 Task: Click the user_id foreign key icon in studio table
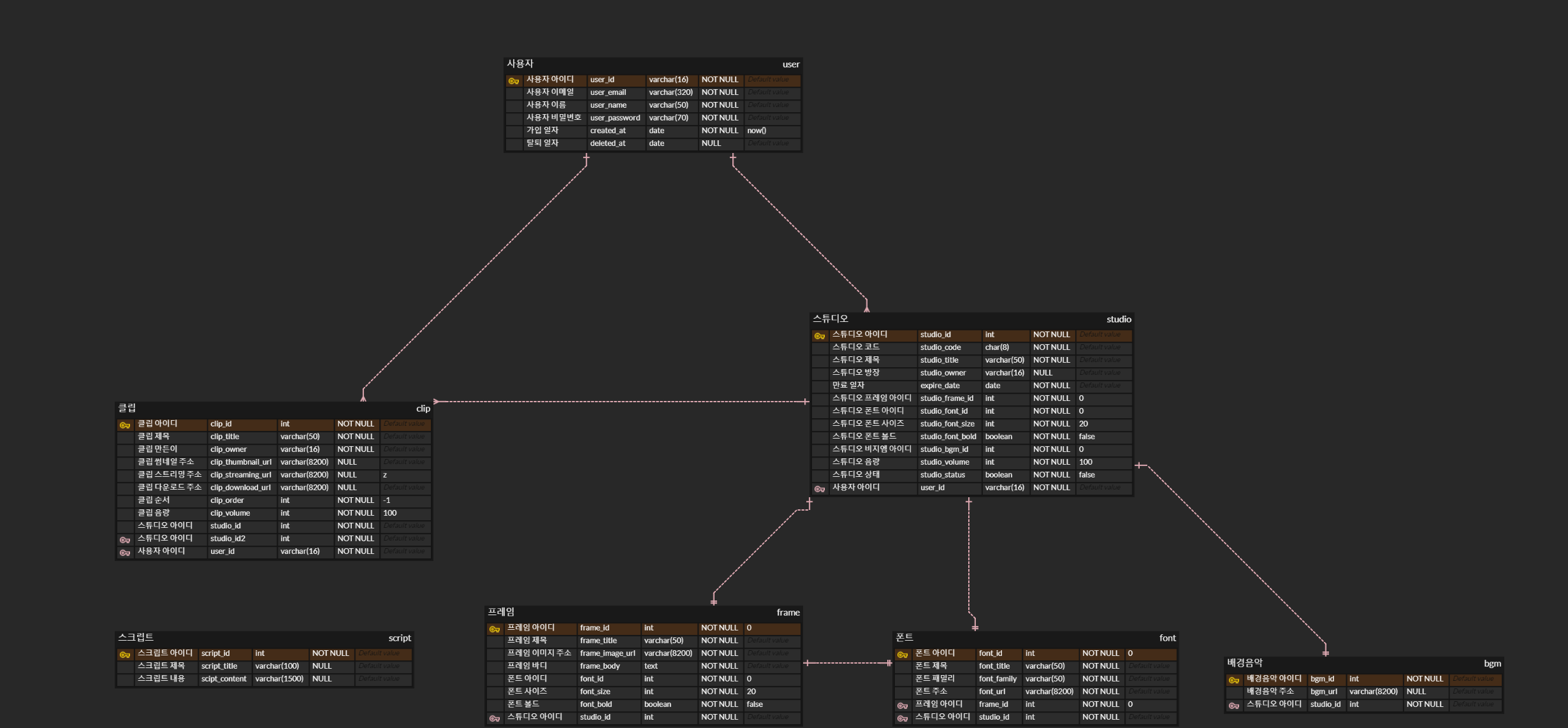click(820, 489)
